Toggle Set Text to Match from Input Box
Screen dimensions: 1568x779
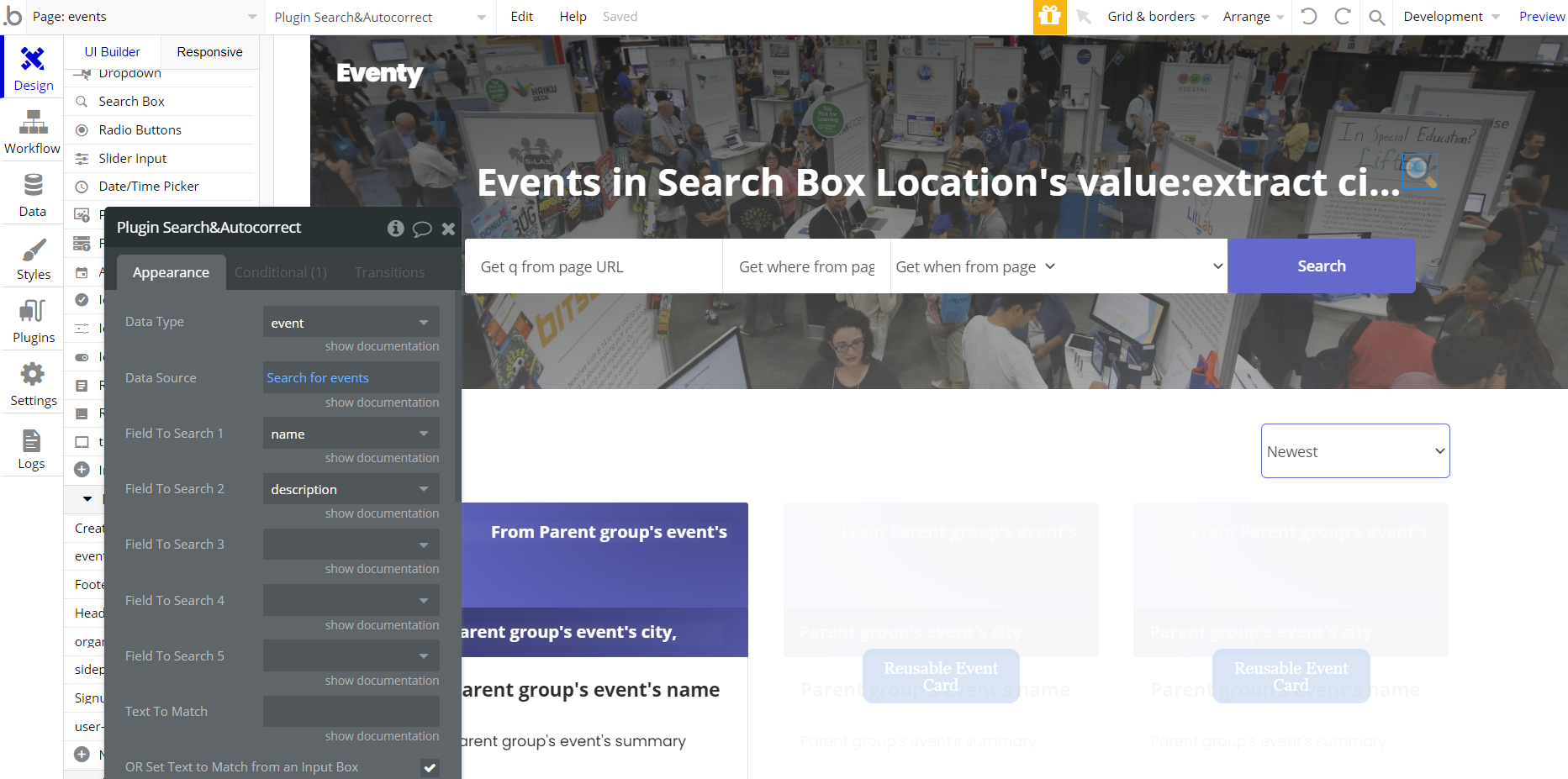coord(430,767)
